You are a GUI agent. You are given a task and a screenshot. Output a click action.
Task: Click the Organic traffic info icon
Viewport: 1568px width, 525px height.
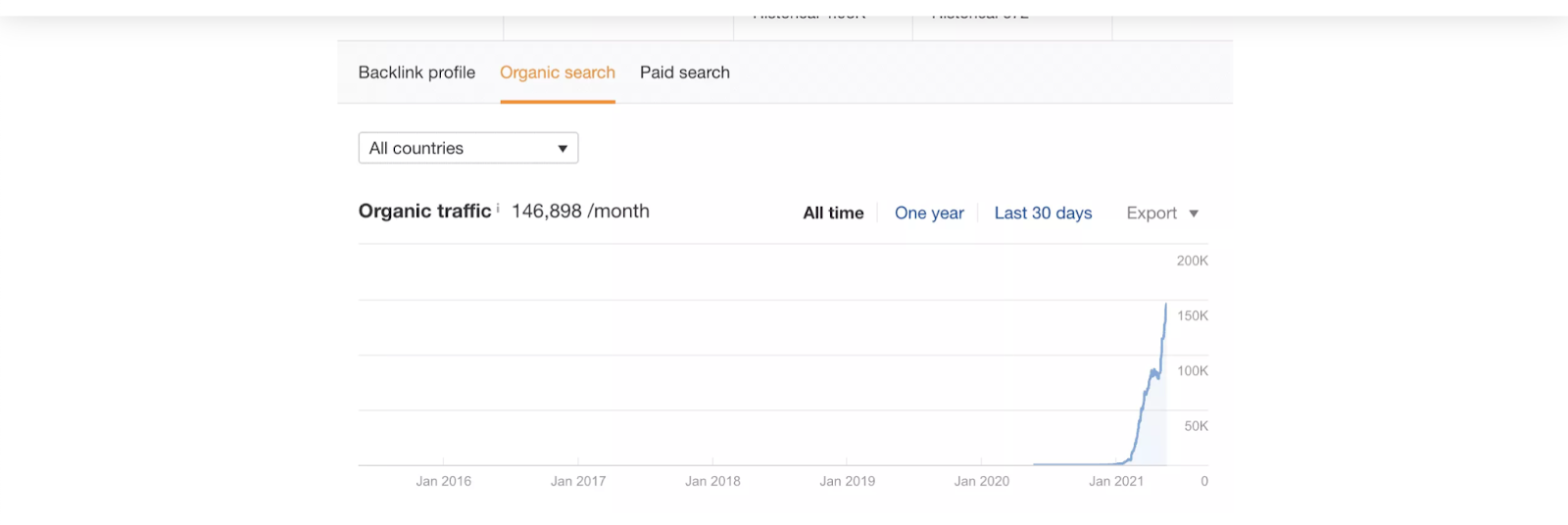click(x=498, y=208)
